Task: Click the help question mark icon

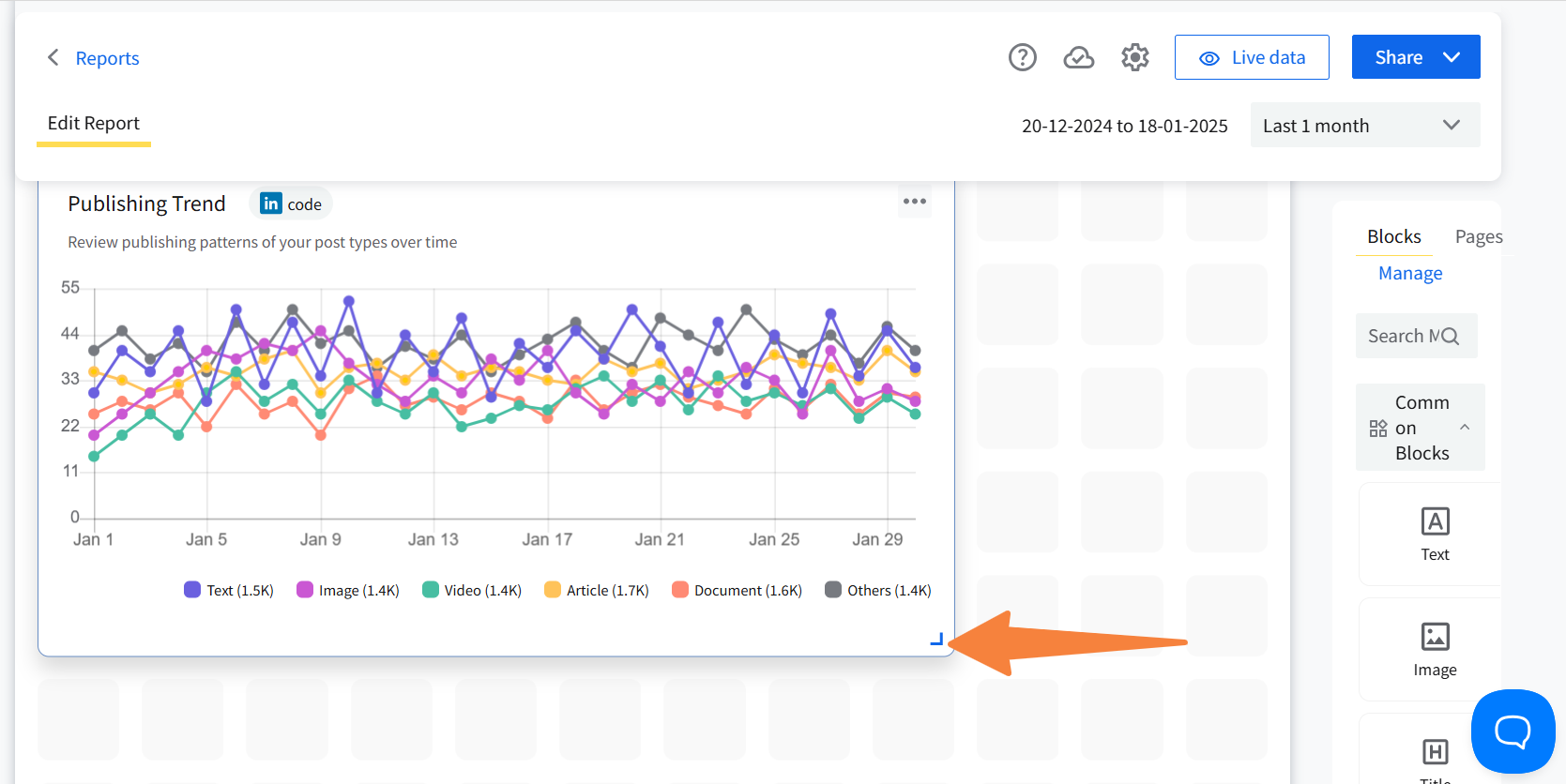Action: click(1022, 57)
